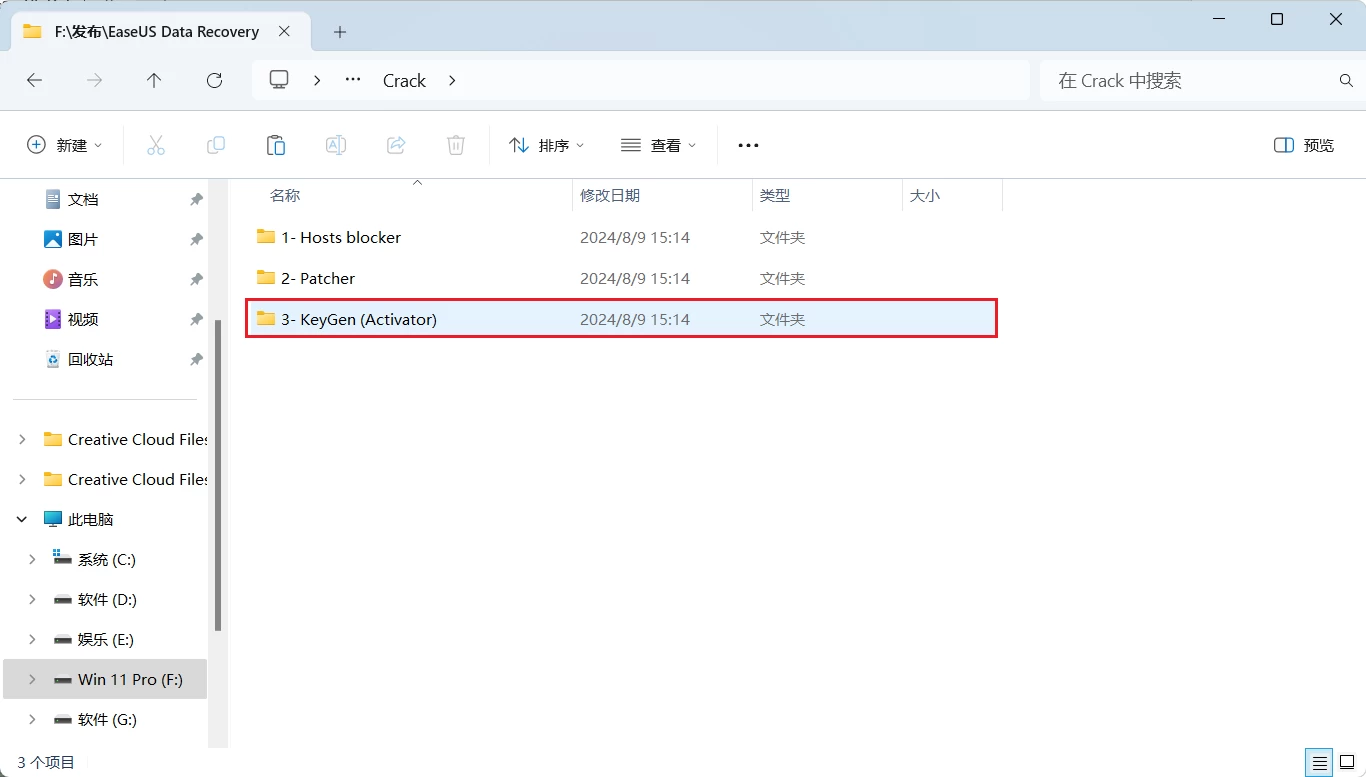The image size is (1366, 777).
Task: Switch to large thumbnails view in status bar
Action: [1347, 762]
